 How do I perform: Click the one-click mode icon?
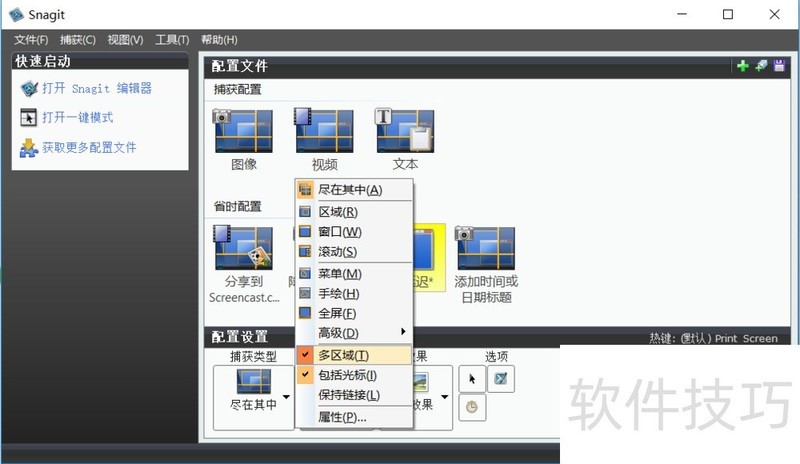tap(29, 117)
